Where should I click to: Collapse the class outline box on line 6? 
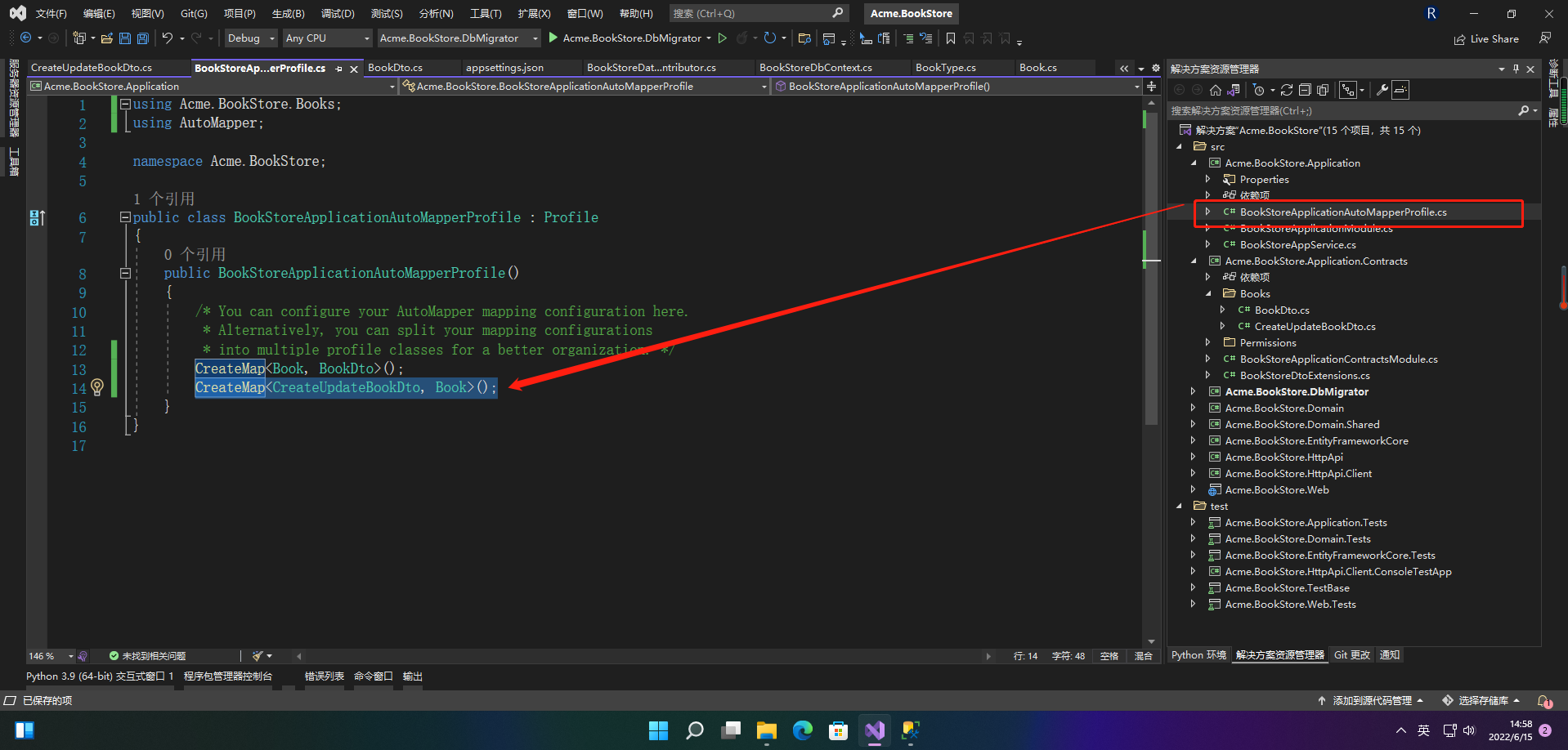[125, 217]
